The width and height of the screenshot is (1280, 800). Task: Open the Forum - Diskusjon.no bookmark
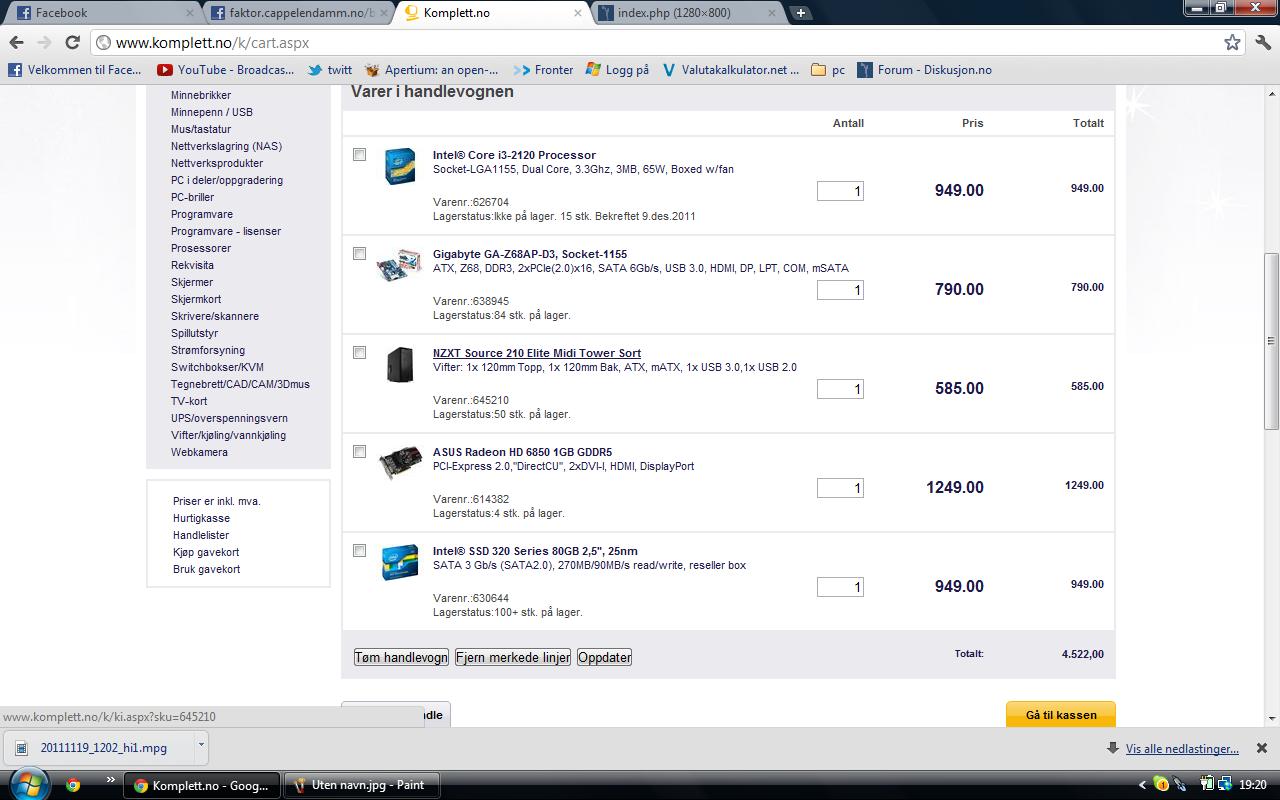pos(924,70)
